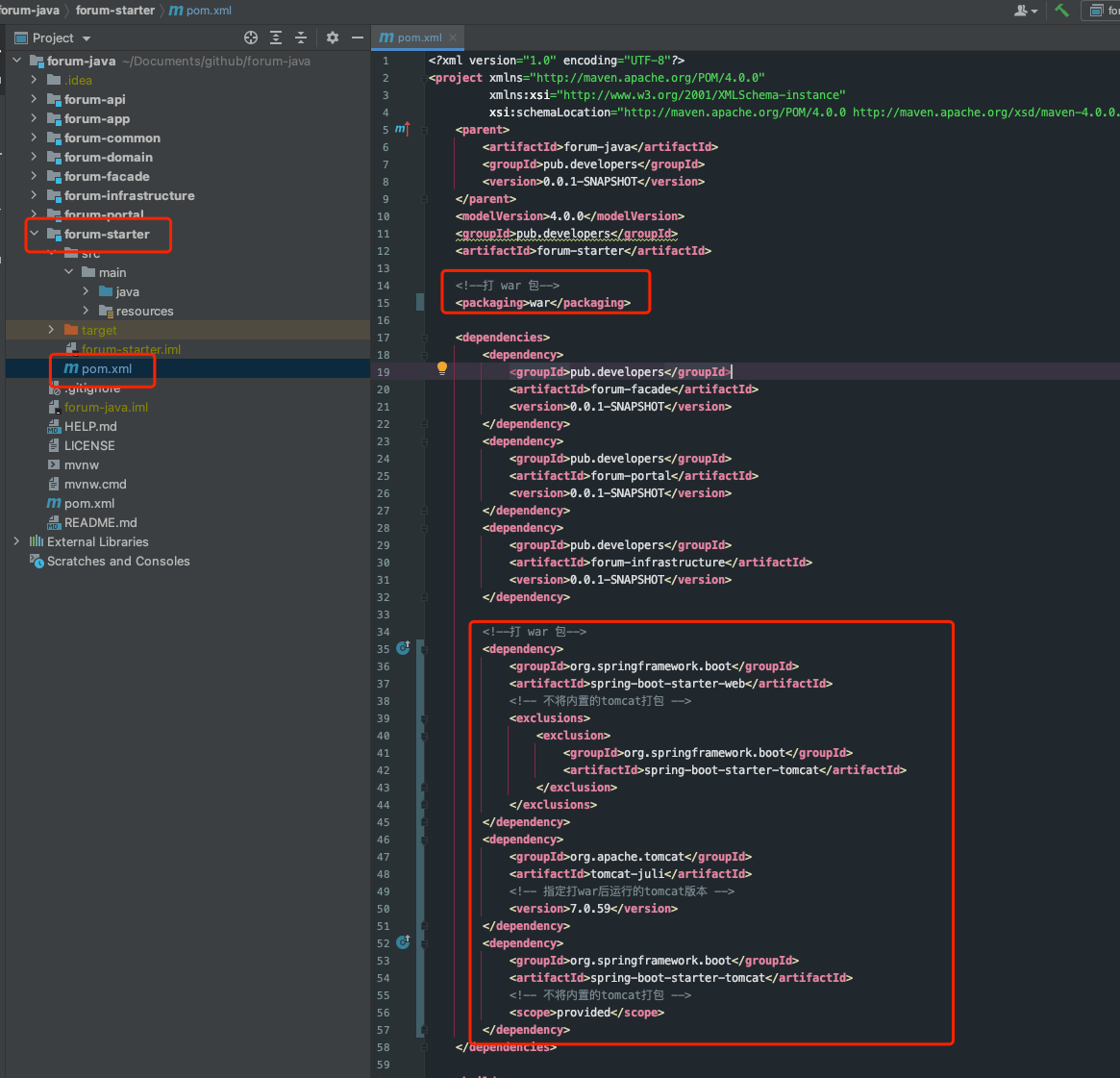Collapse the forum-starter module
Viewport: 1120px width, 1078px height.
(35, 234)
